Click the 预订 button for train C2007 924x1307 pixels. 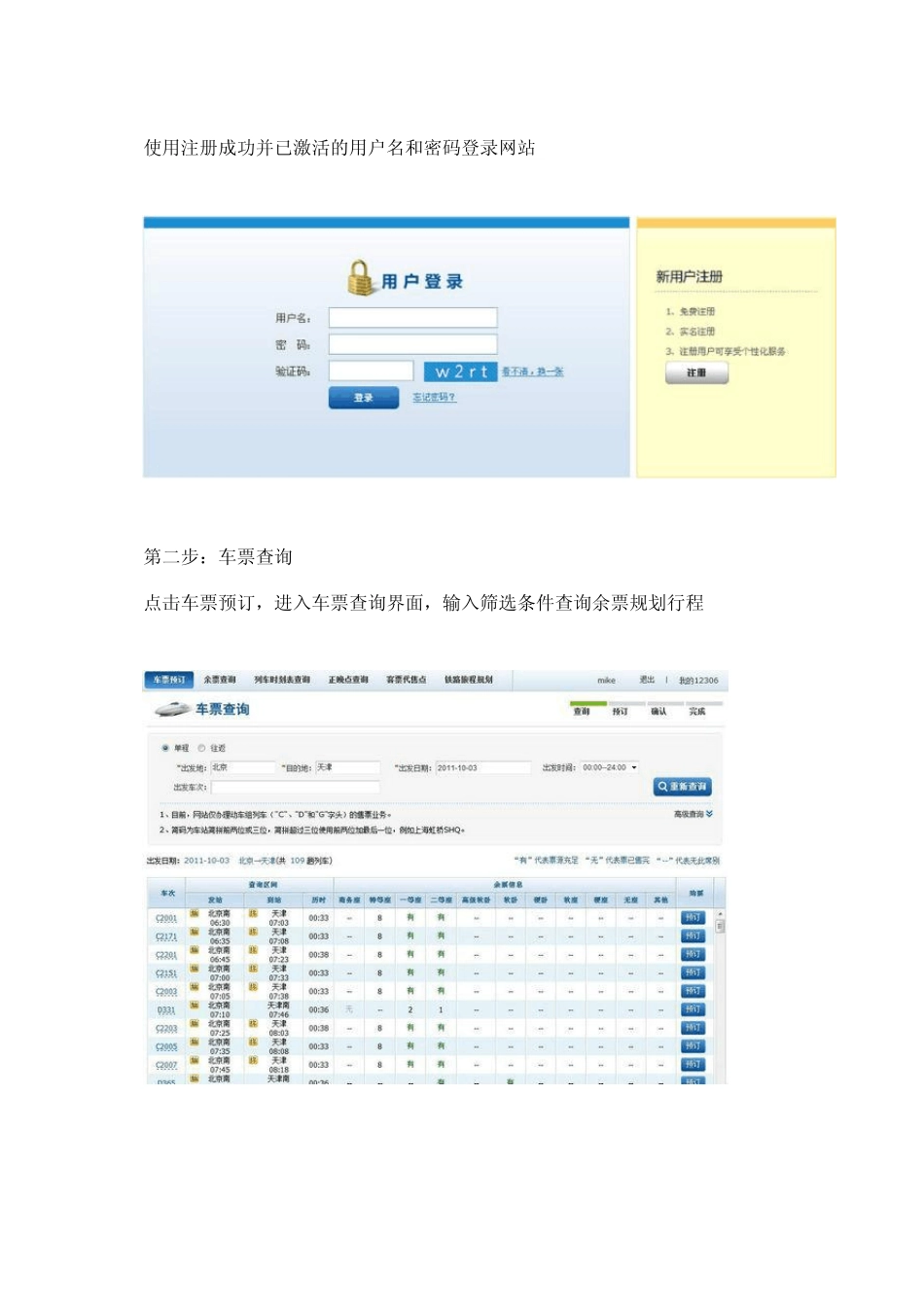point(693,1065)
